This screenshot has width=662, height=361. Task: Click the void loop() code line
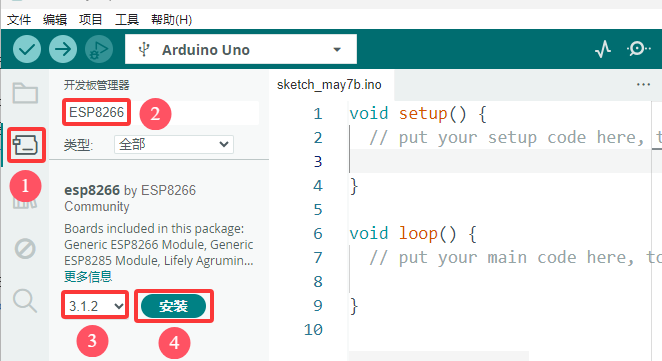413,233
